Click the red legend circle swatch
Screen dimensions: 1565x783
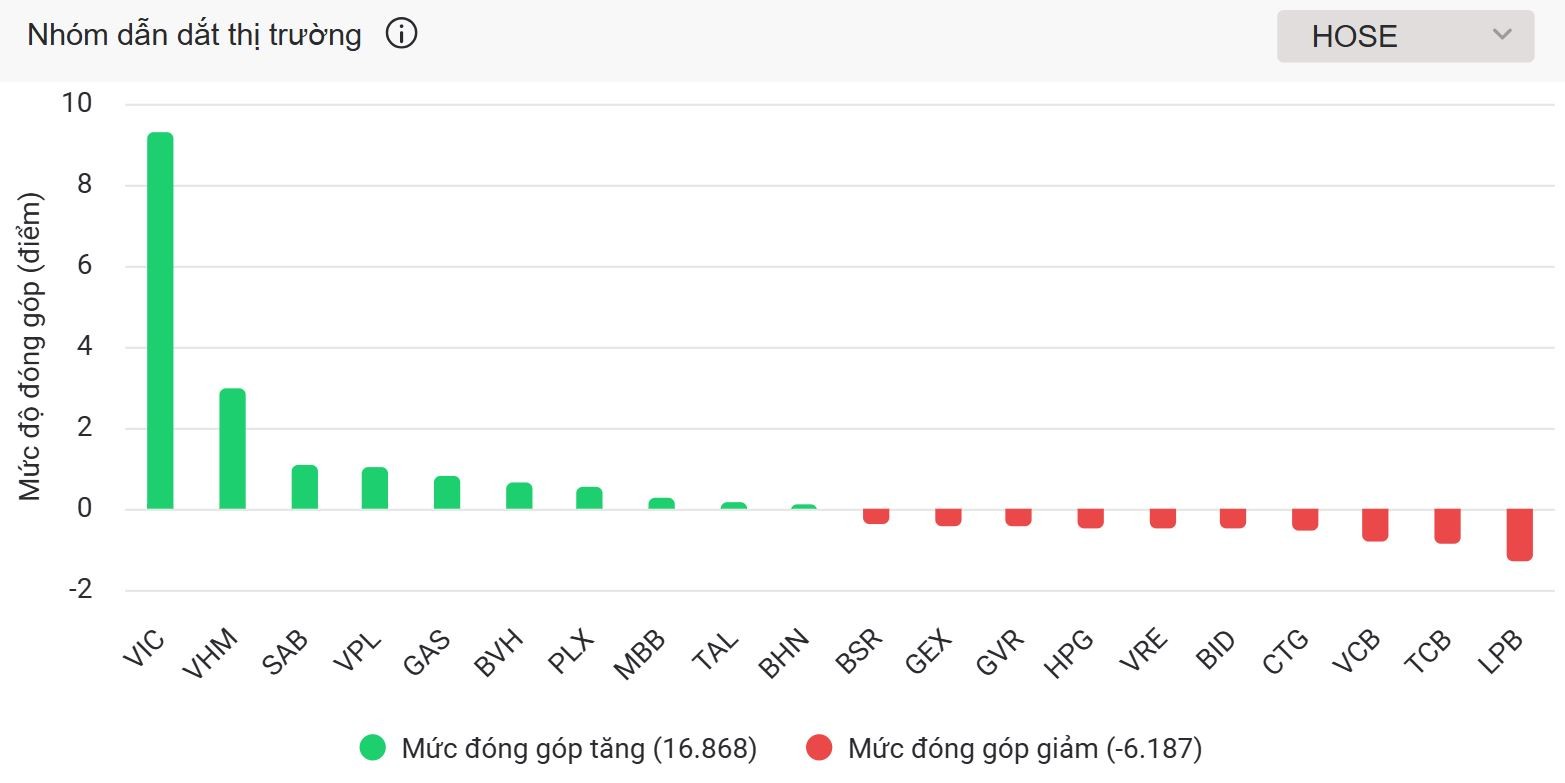819,748
